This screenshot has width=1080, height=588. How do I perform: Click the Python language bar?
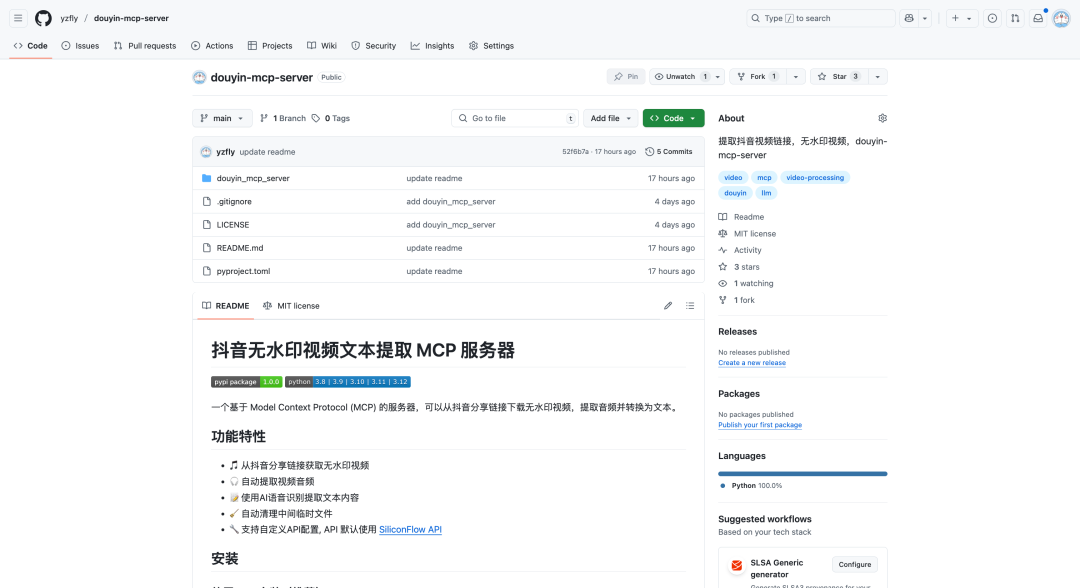(802, 474)
